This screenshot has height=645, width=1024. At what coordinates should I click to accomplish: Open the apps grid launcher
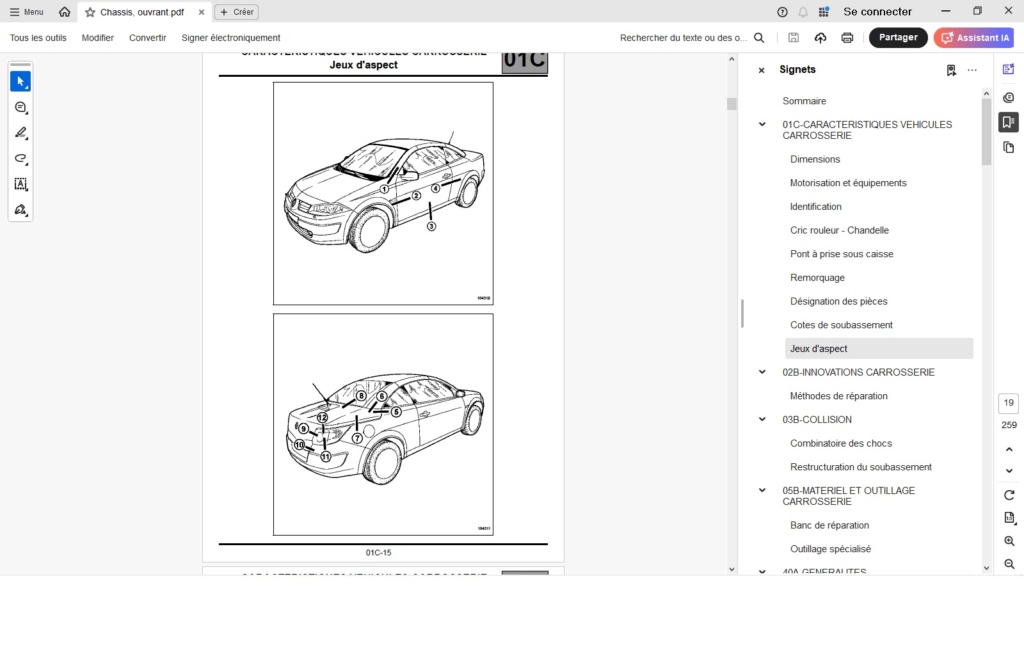click(824, 12)
